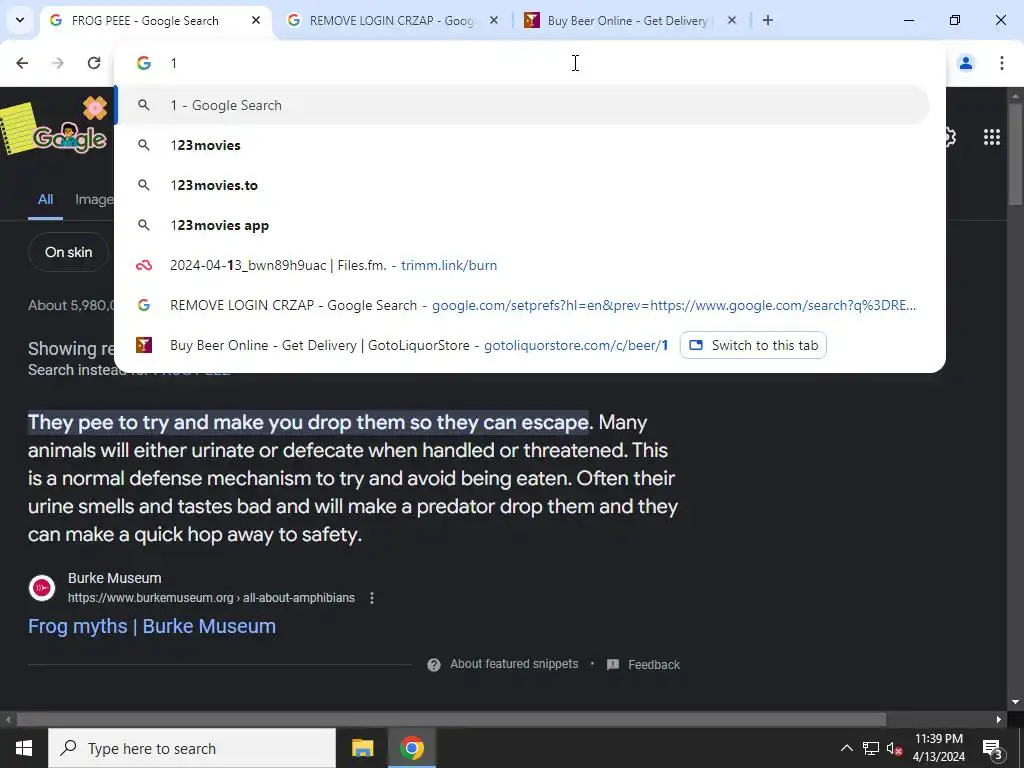Reload the current page
1024x768 pixels.
pyautogui.click(x=94, y=63)
